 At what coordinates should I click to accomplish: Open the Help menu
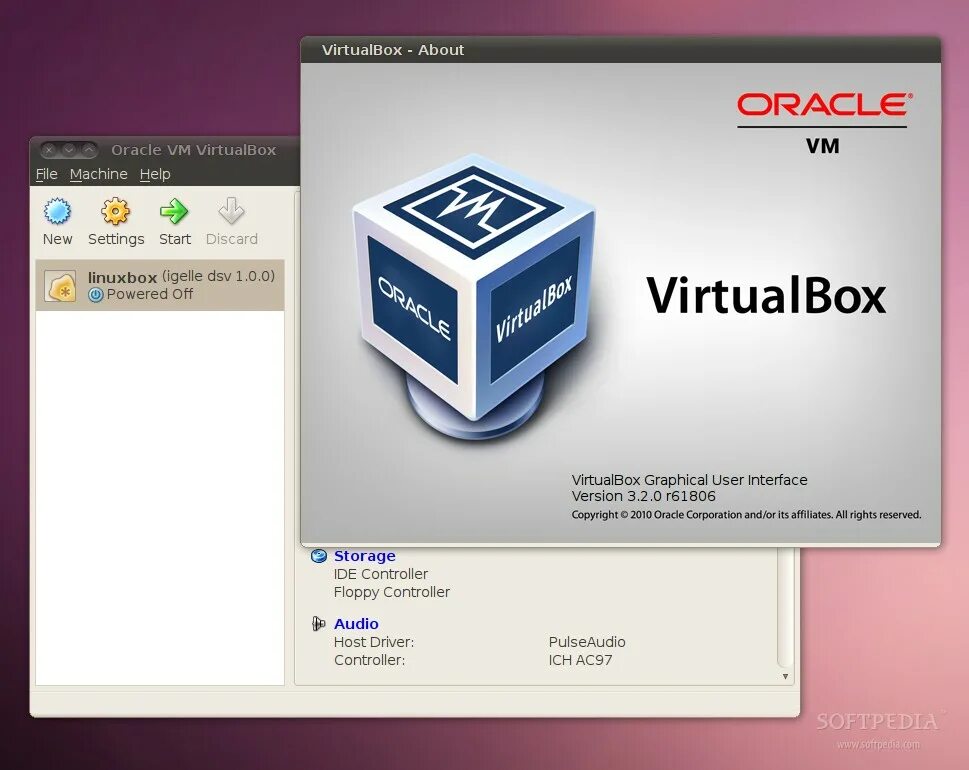point(155,174)
